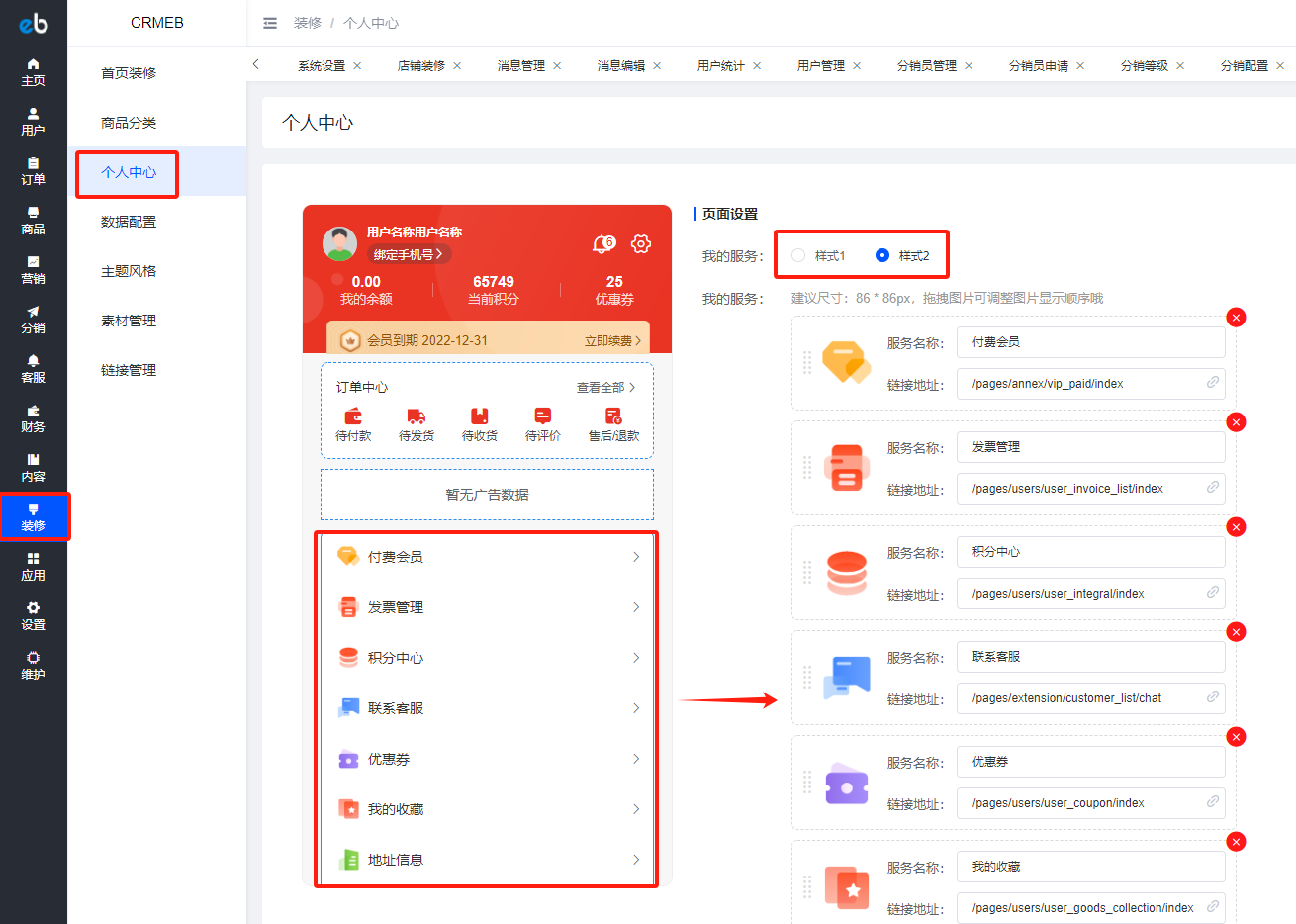This screenshot has width=1296, height=924.
Task: Toggle the hamburger menu collapse icon
Action: click(270, 23)
